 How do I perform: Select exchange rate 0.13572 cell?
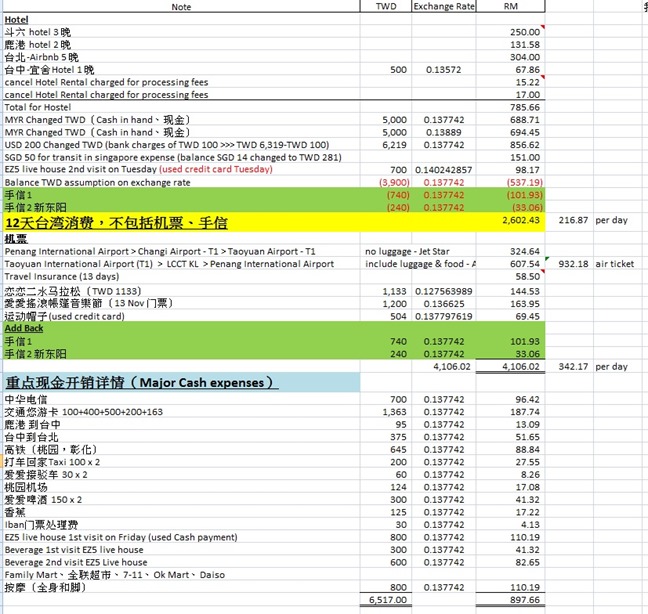click(x=443, y=70)
